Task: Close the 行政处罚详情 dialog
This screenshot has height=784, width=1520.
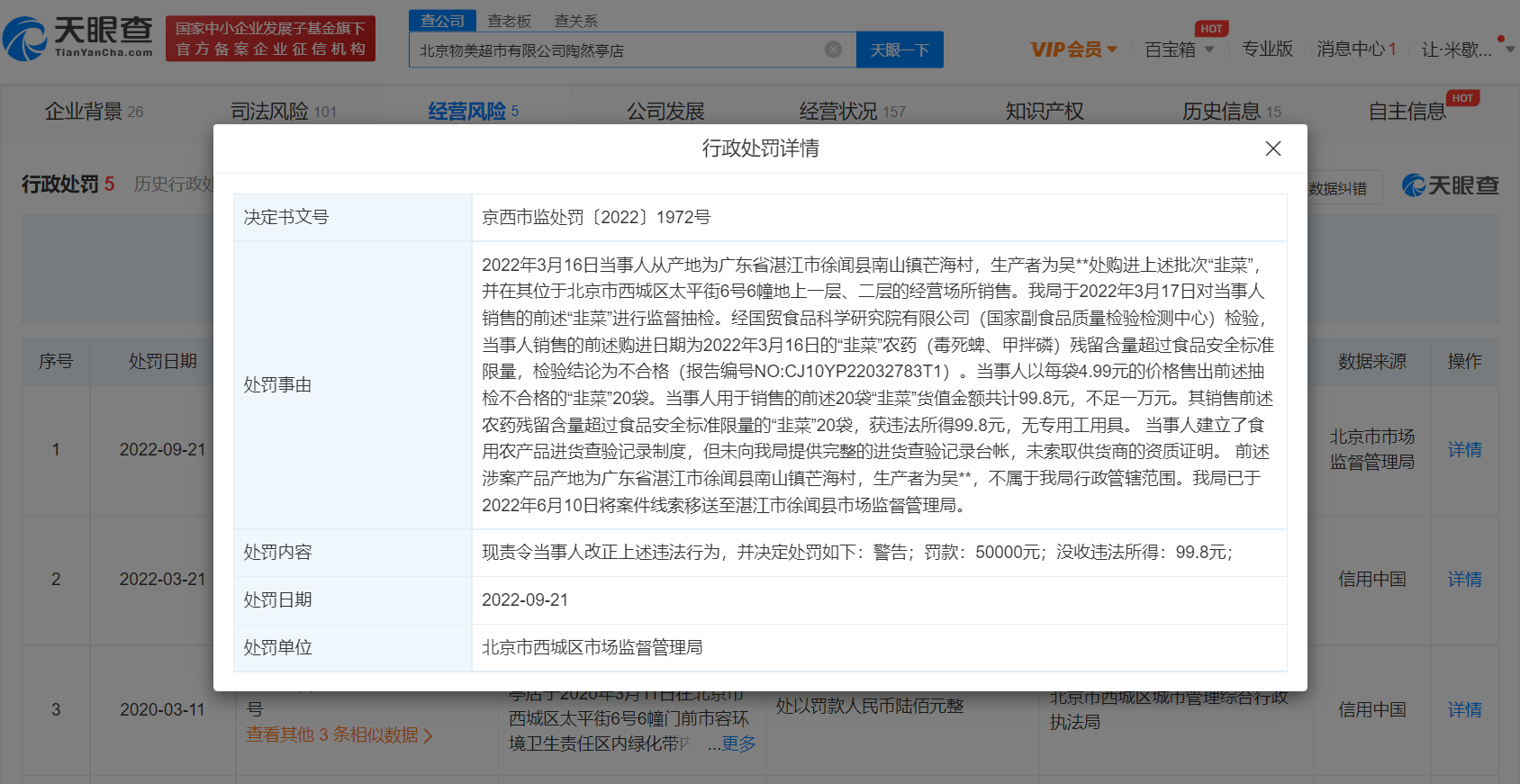Action: tap(1272, 149)
